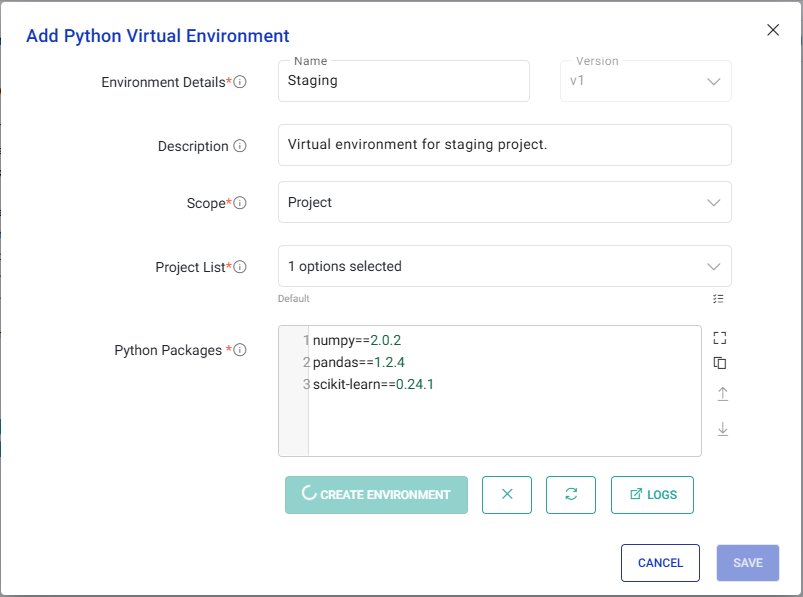Click the Scope info icon

(x=238, y=202)
